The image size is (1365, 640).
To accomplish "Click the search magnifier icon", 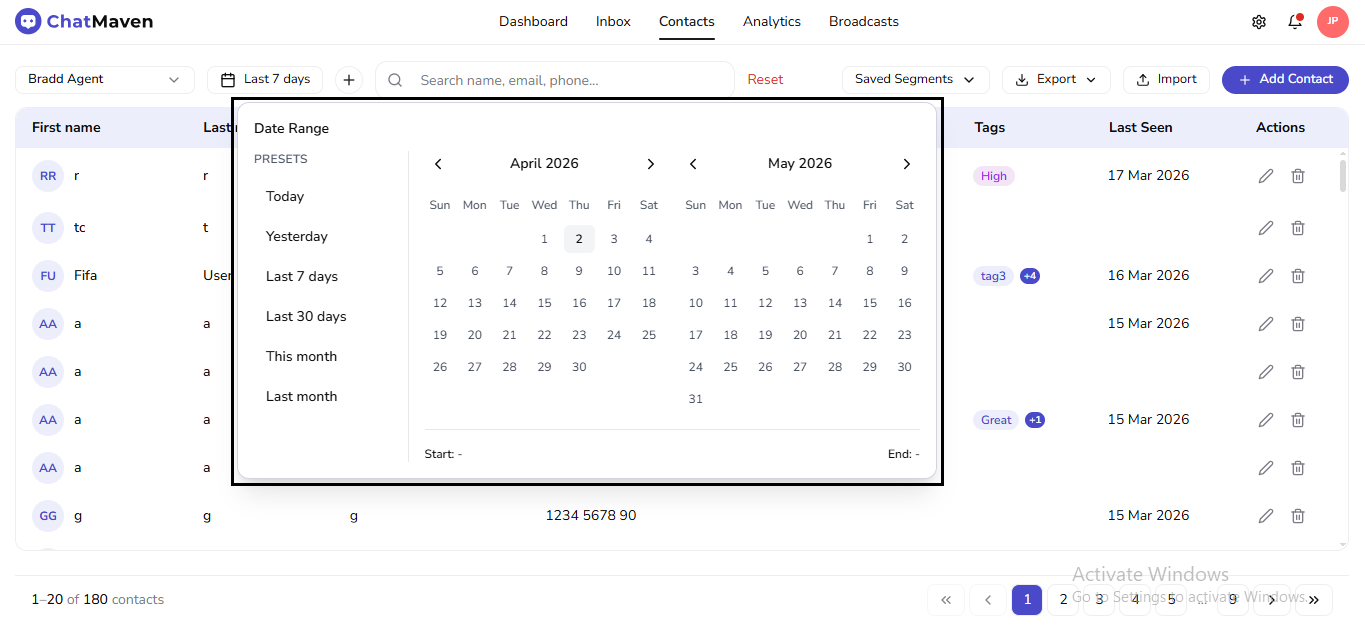I will click(x=394, y=79).
